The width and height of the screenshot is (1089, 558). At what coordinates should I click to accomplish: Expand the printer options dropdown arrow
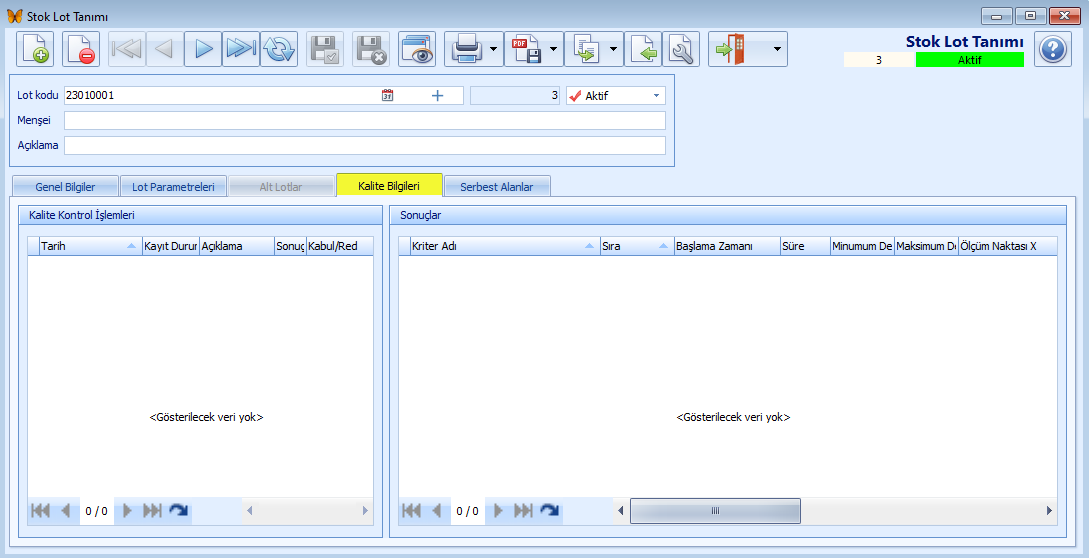pos(494,49)
